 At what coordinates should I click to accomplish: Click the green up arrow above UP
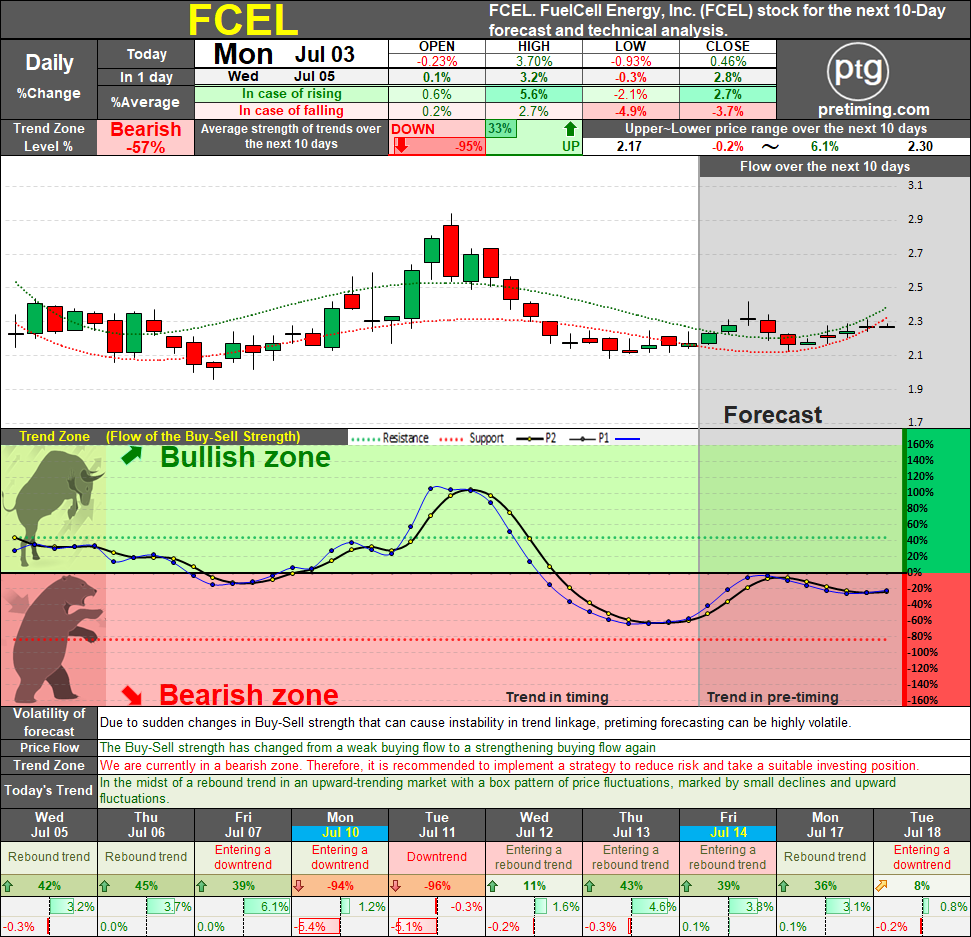coord(570,129)
